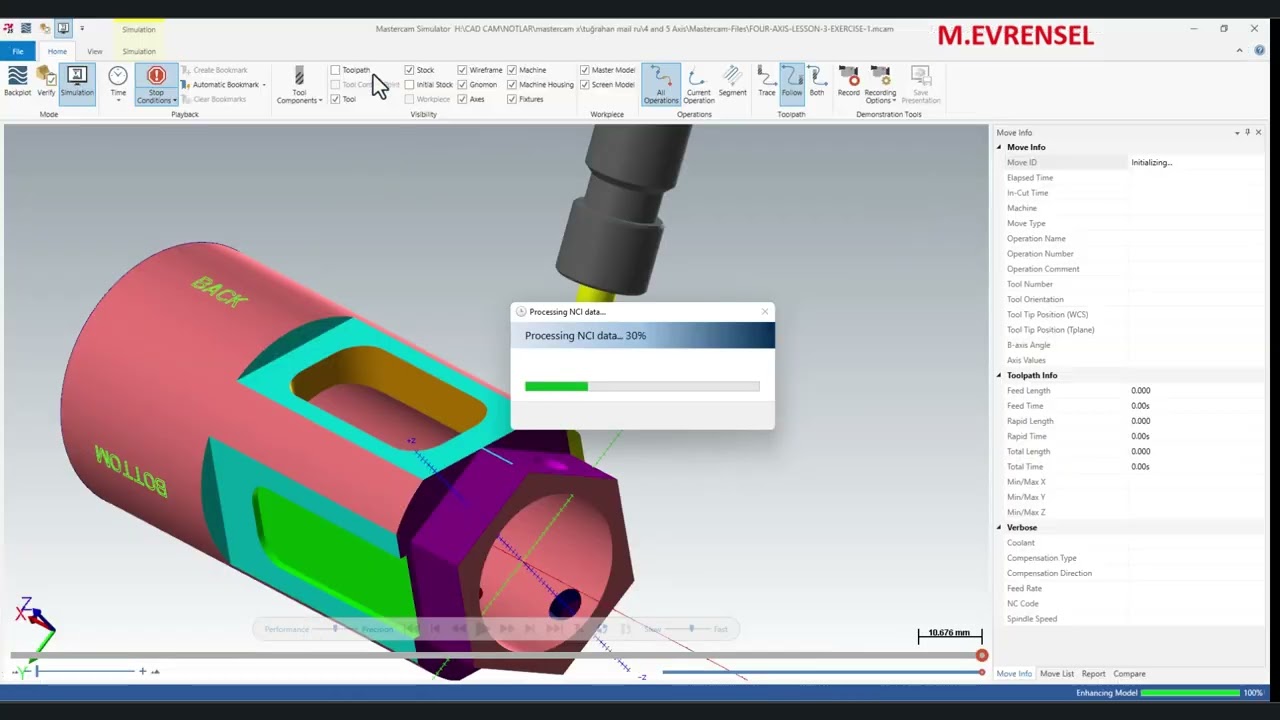Select the Move Info bottom tab
The image size is (1280, 720).
(1014, 674)
